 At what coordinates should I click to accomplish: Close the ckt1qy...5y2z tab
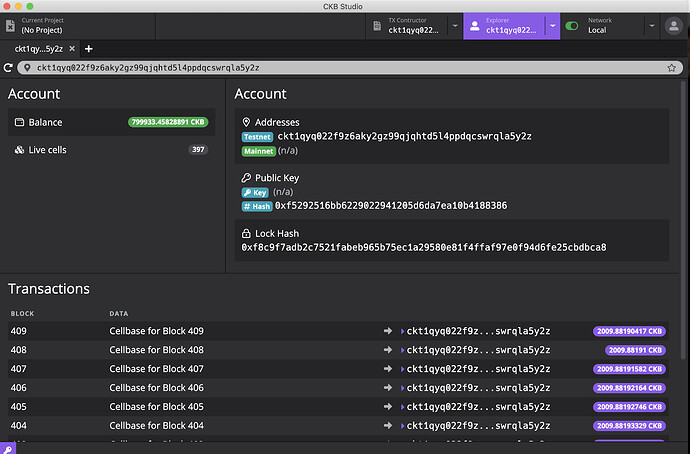pyautogui.click(x=72, y=48)
